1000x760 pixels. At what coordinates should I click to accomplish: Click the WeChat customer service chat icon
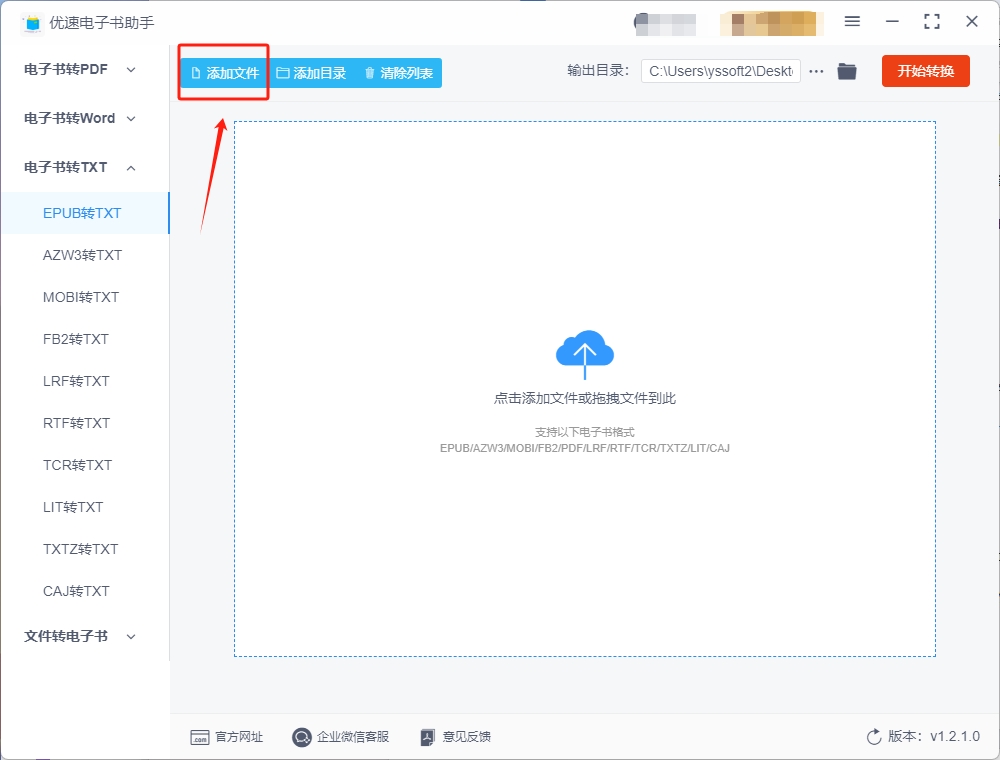click(x=301, y=737)
